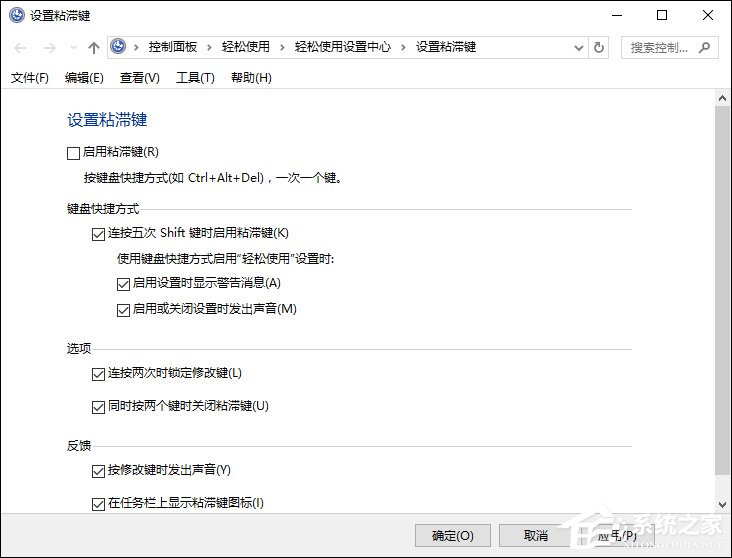Image resolution: width=732 pixels, height=558 pixels.
Task: Click text 使用键盘快捷方式启用"轻松使用"设置时
Action: pos(225,258)
